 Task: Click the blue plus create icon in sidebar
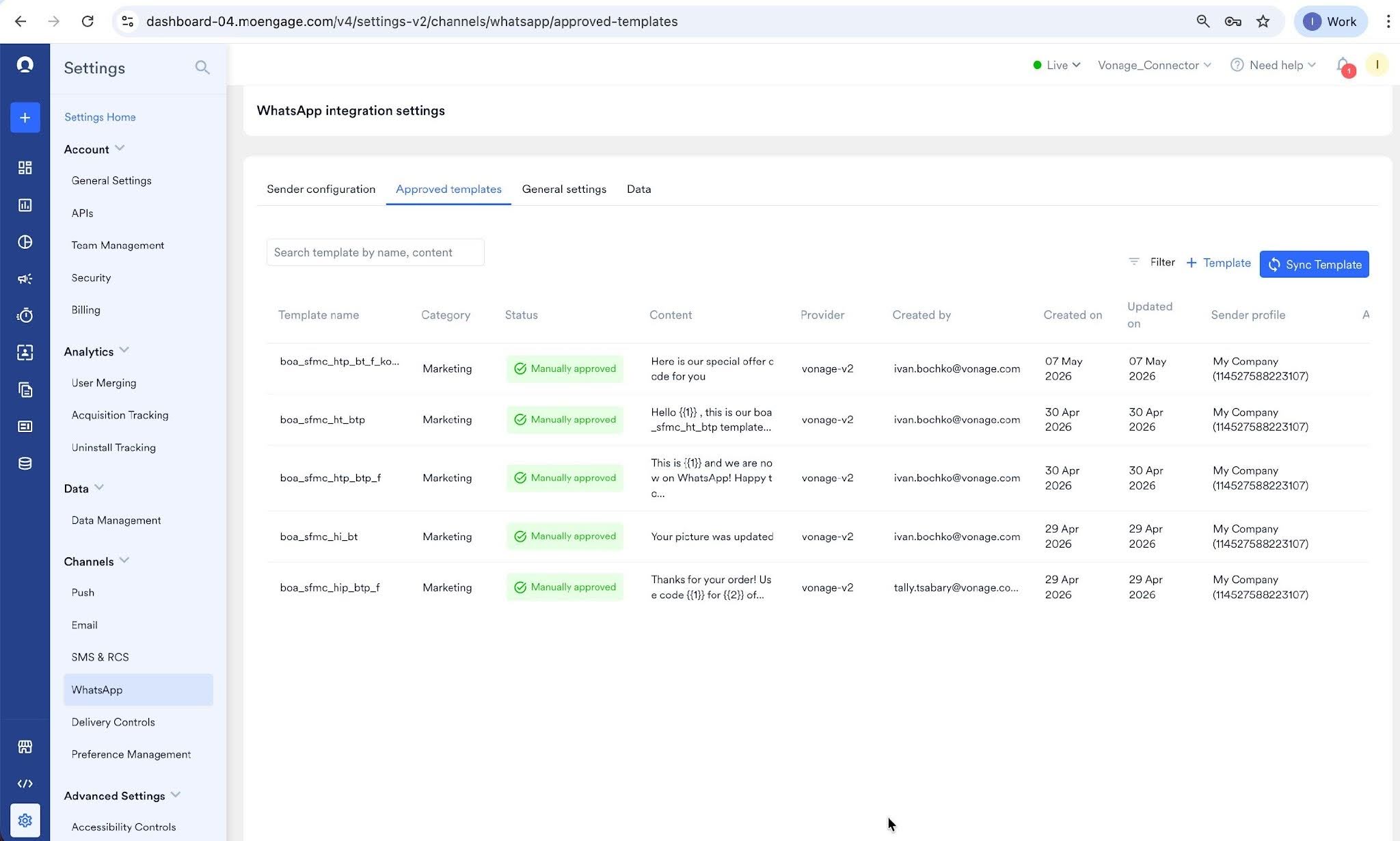25,118
